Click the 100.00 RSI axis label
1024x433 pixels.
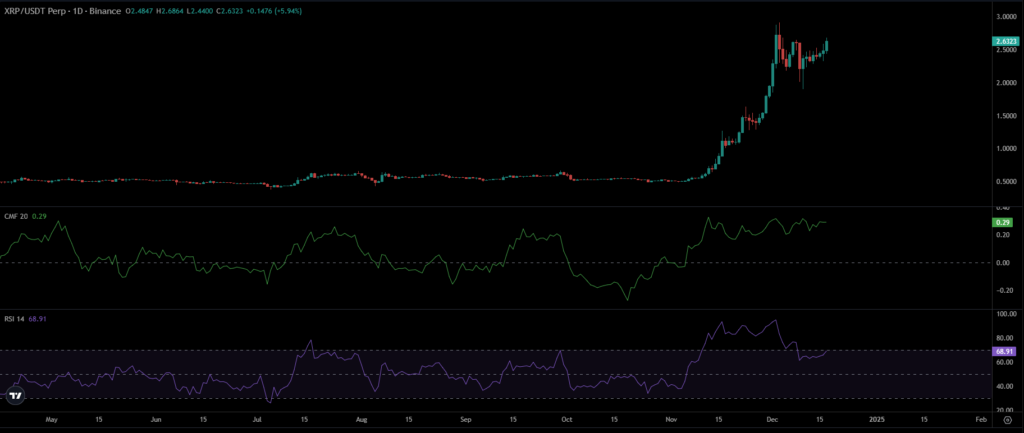coord(1005,315)
